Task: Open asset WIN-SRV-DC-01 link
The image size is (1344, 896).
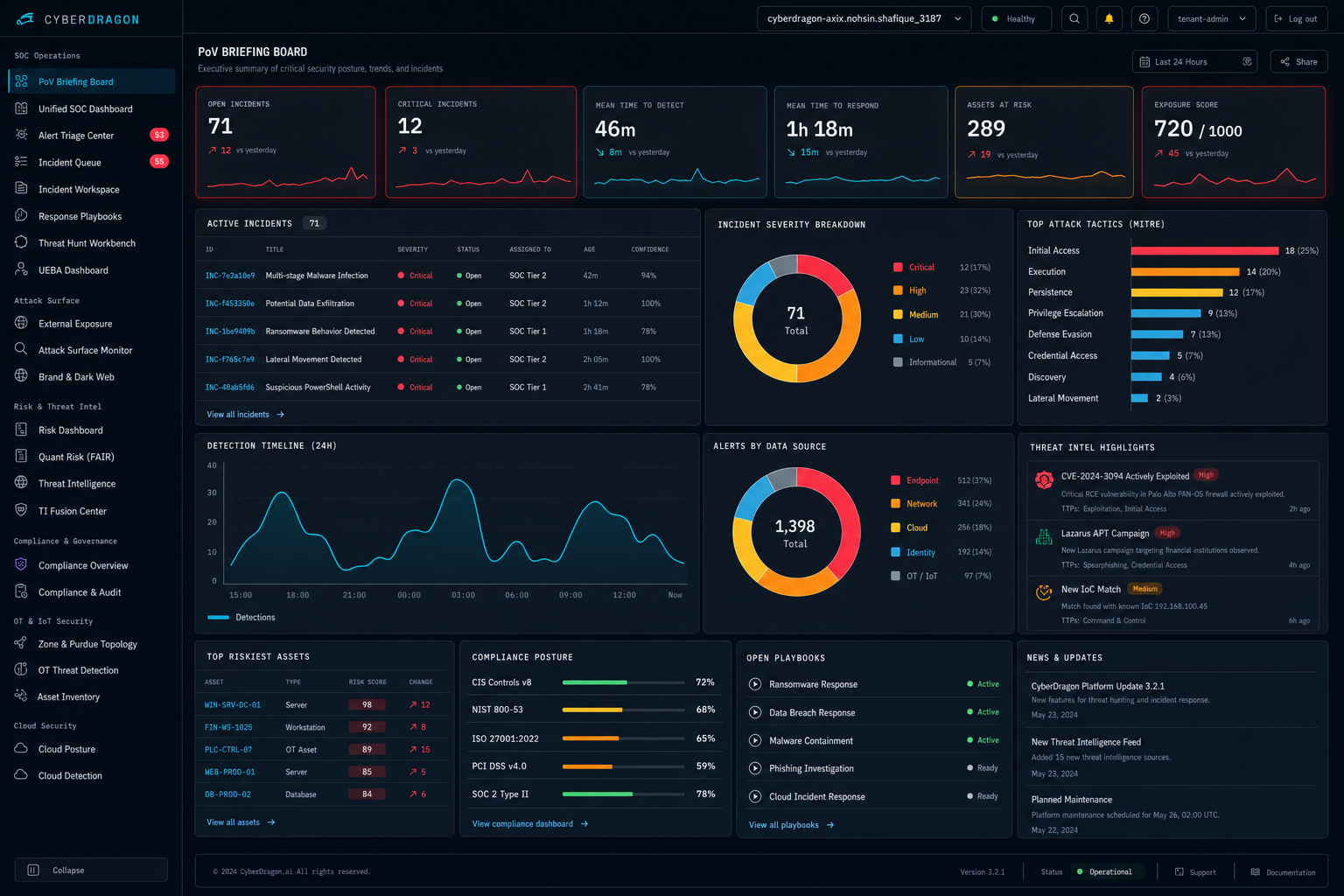Action: point(233,704)
